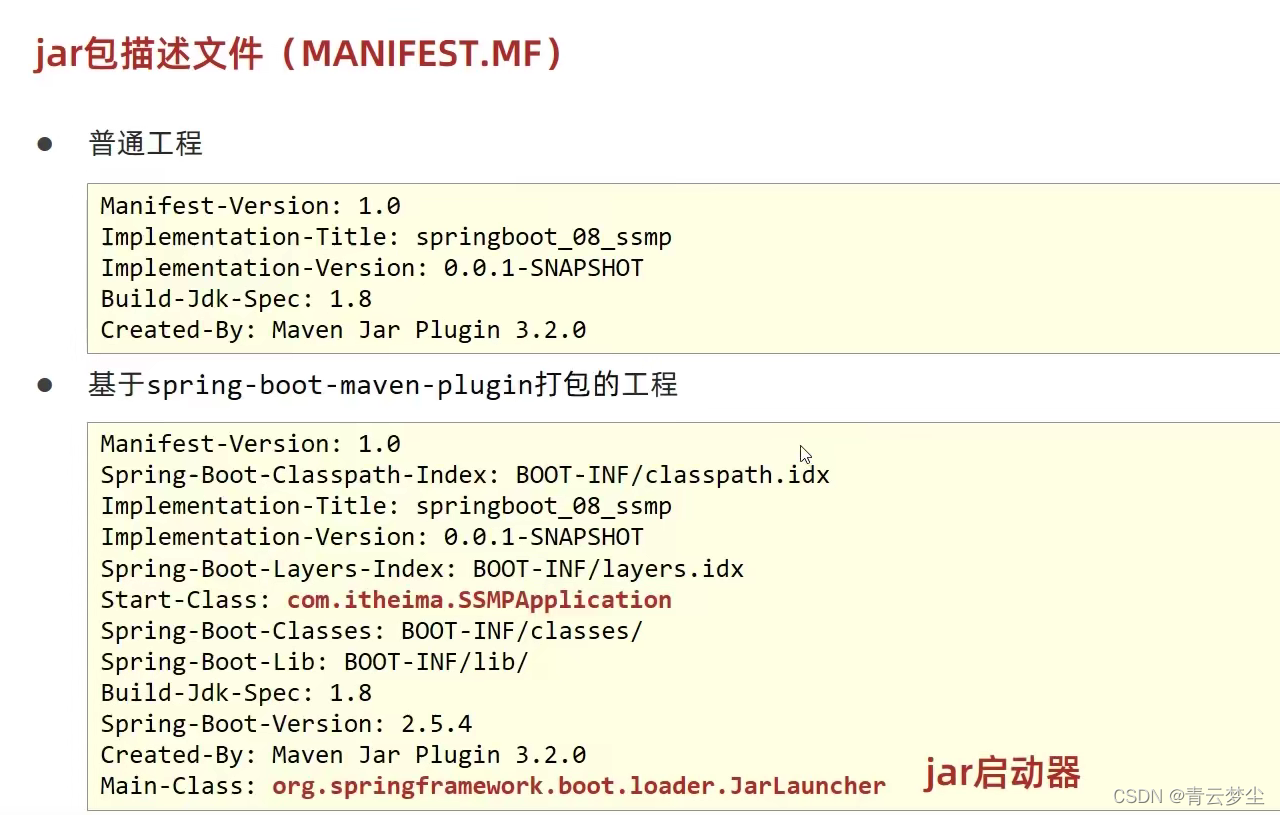Screen dimensions: 1280x815
Task: Click 'Spring-Boot-Version: 2.5.4' line
Action: tap(286, 724)
